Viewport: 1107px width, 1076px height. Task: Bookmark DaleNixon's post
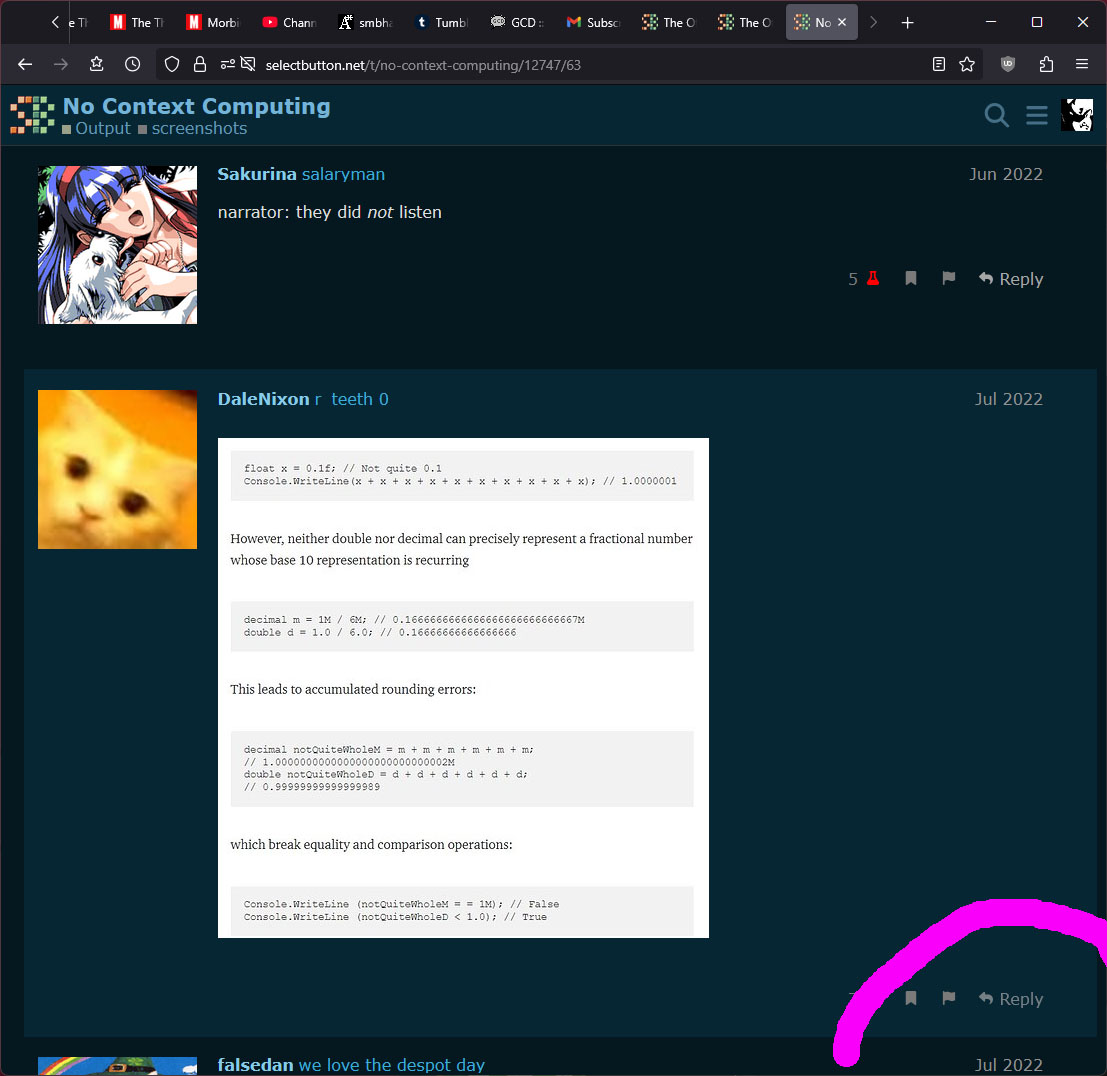(x=911, y=998)
